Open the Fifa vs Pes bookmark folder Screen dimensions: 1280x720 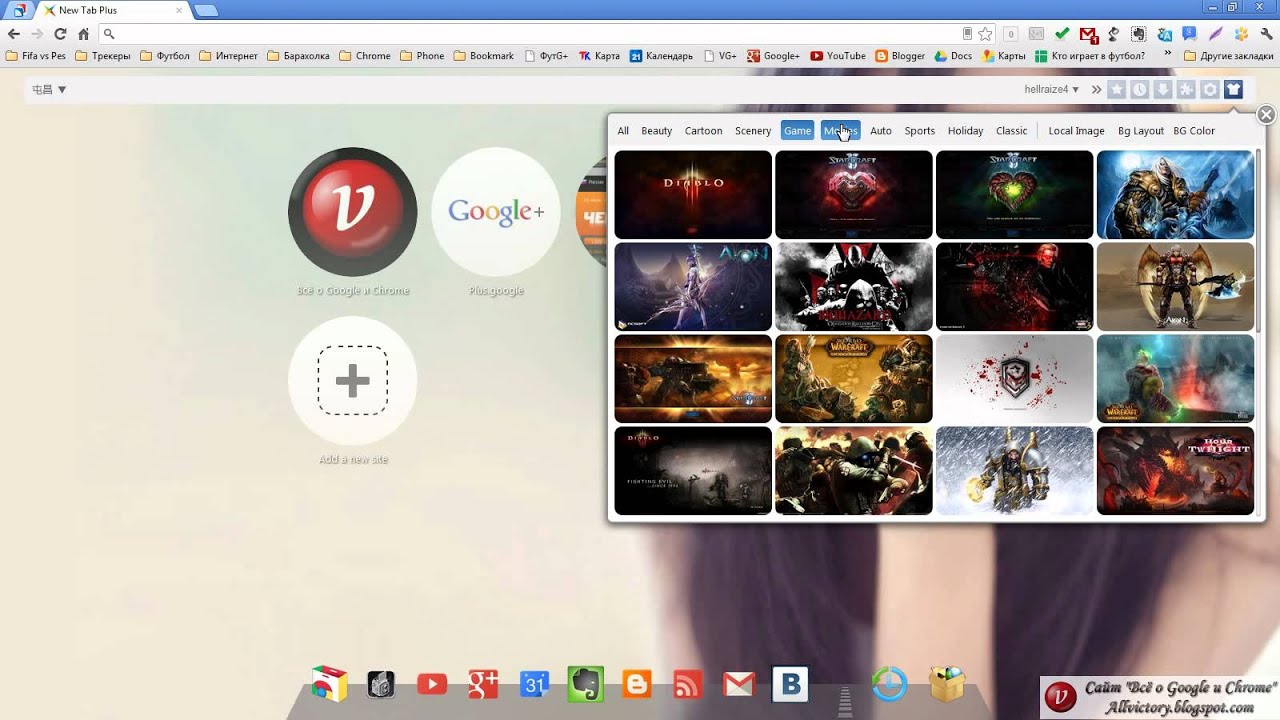(35, 56)
